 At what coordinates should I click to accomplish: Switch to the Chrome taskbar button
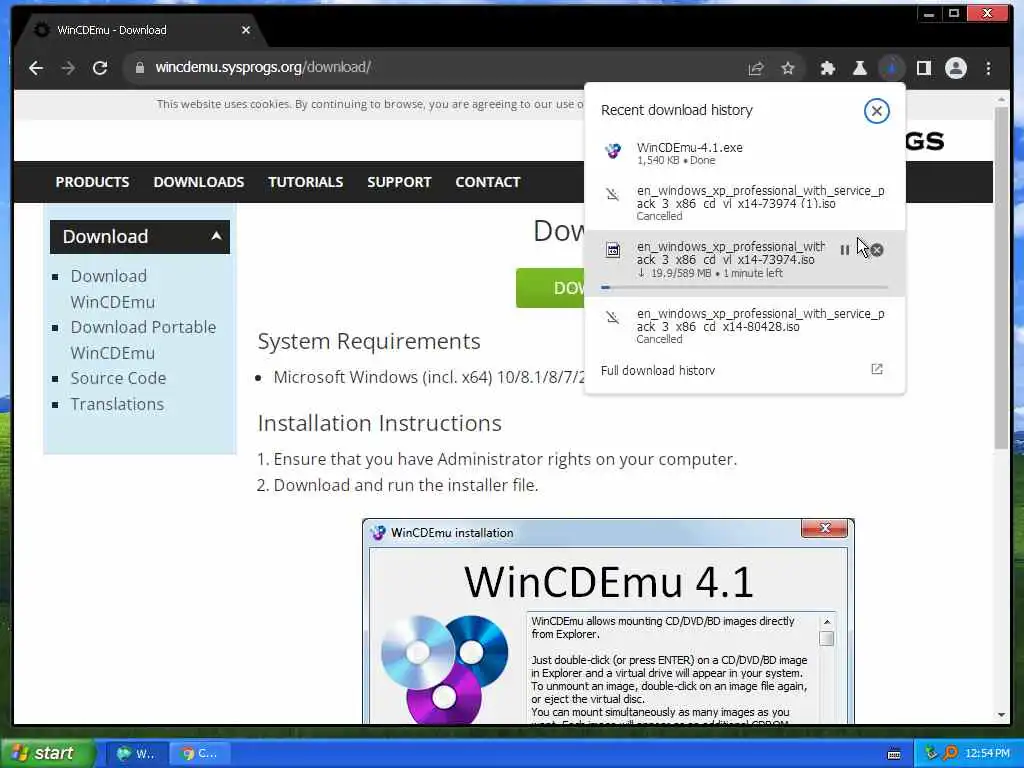[199, 754]
